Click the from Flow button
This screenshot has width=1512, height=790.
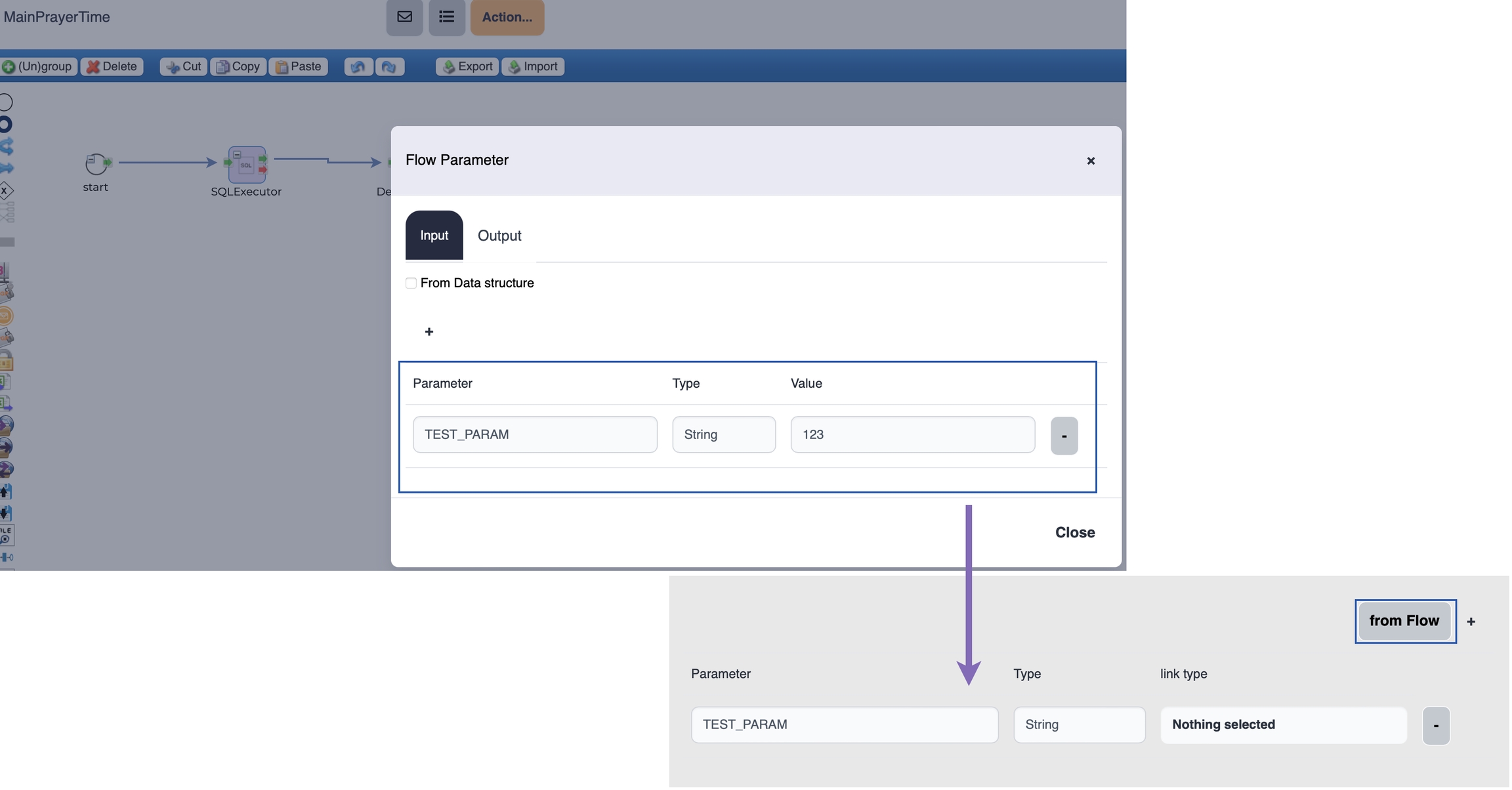tap(1404, 622)
